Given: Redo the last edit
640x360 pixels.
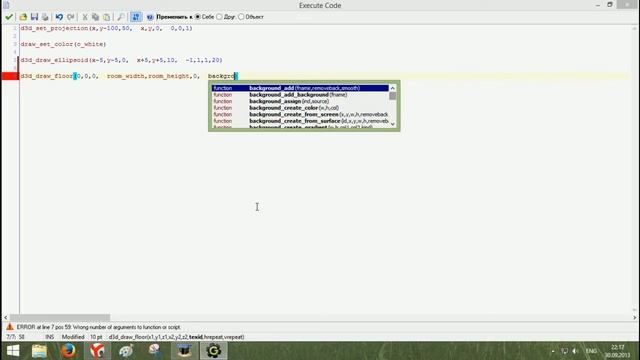Looking at the screenshot, I should (x=71, y=17).
